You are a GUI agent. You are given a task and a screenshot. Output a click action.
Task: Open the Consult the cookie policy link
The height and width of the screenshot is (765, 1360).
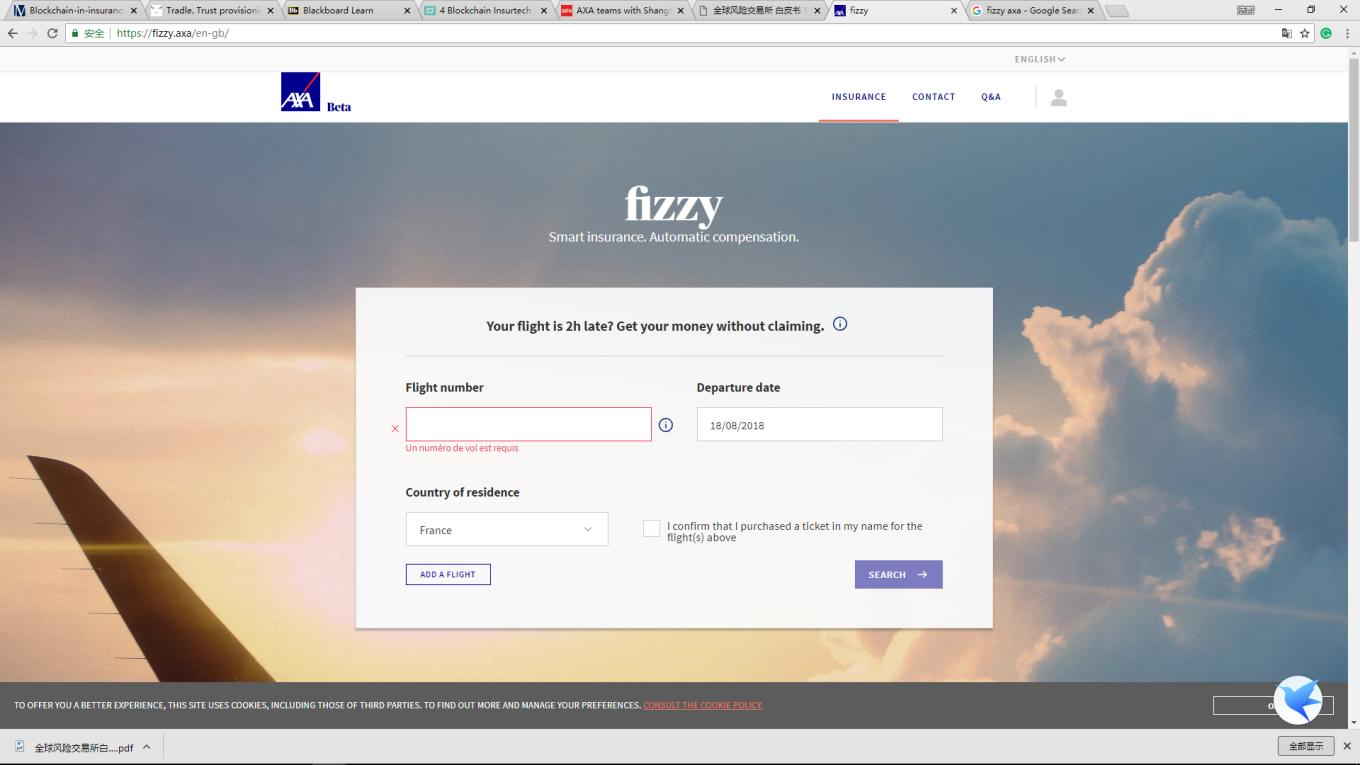coord(703,705)
